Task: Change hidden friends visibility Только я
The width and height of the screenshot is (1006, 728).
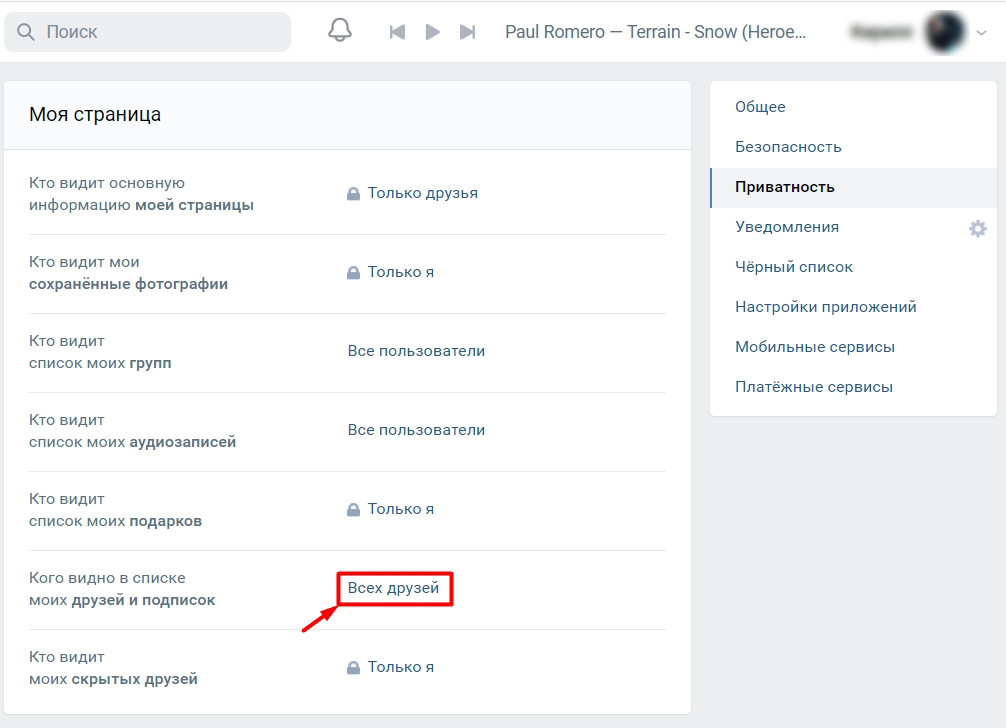Action: tap(400, 667)
